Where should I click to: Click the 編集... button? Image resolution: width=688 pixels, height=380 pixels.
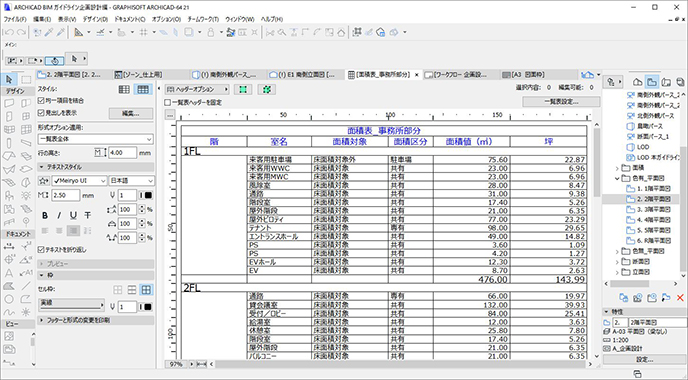131,114
